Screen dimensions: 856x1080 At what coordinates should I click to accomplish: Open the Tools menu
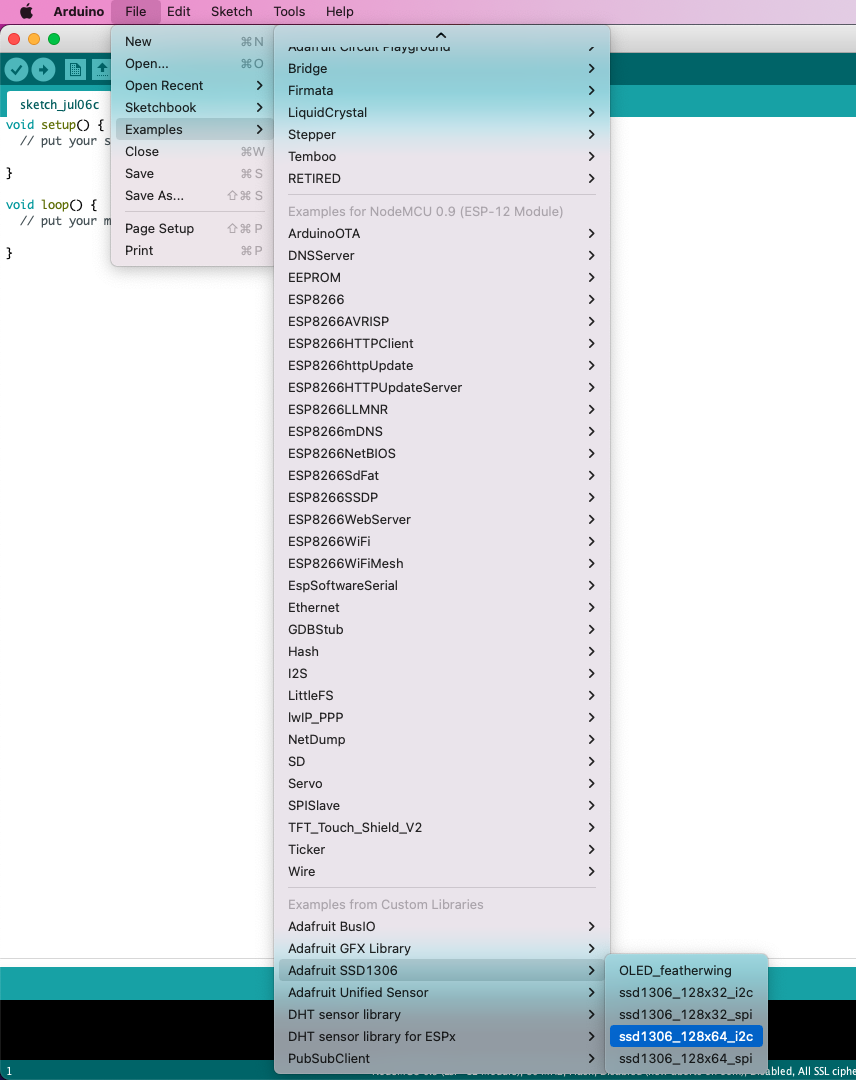pos(289,12)
